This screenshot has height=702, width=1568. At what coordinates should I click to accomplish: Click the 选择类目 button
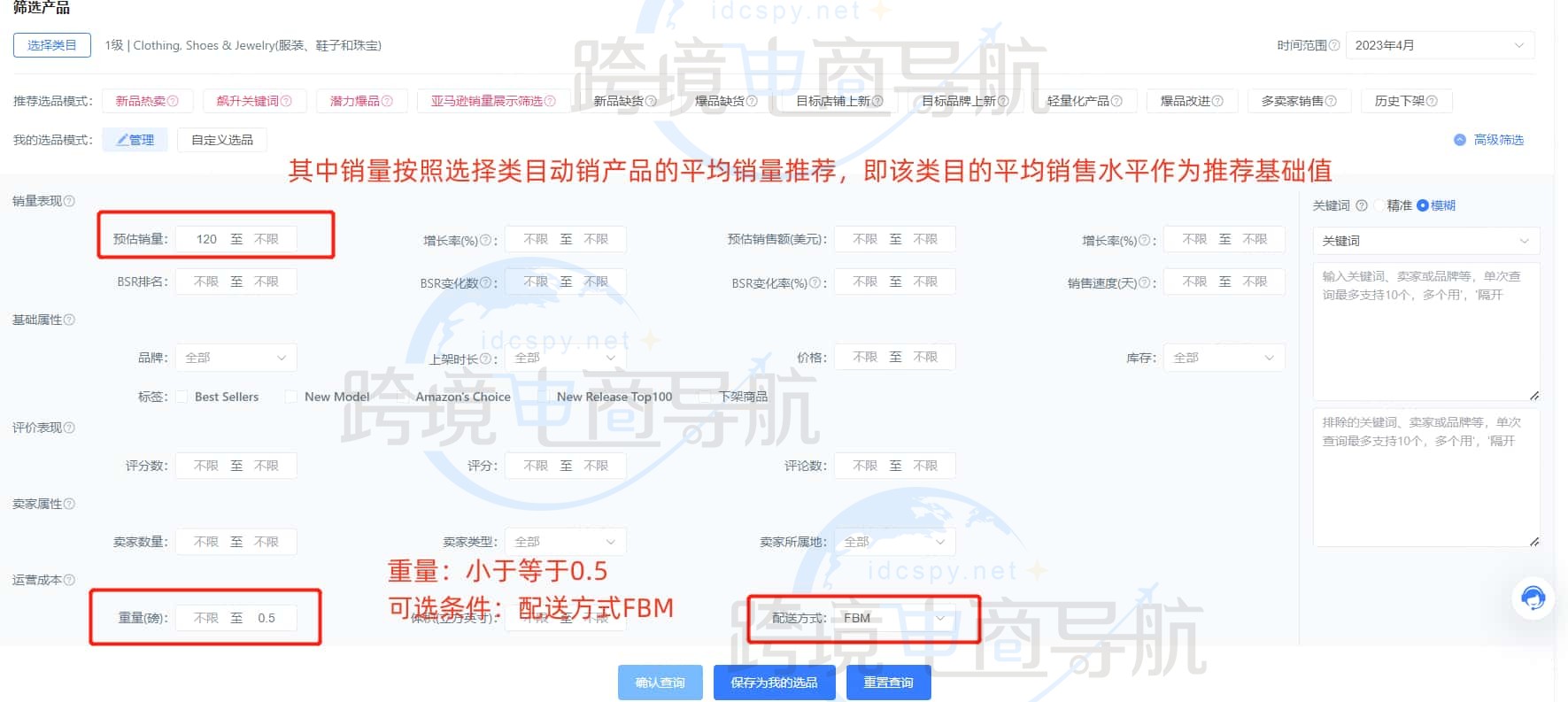[x=52, y=45]
